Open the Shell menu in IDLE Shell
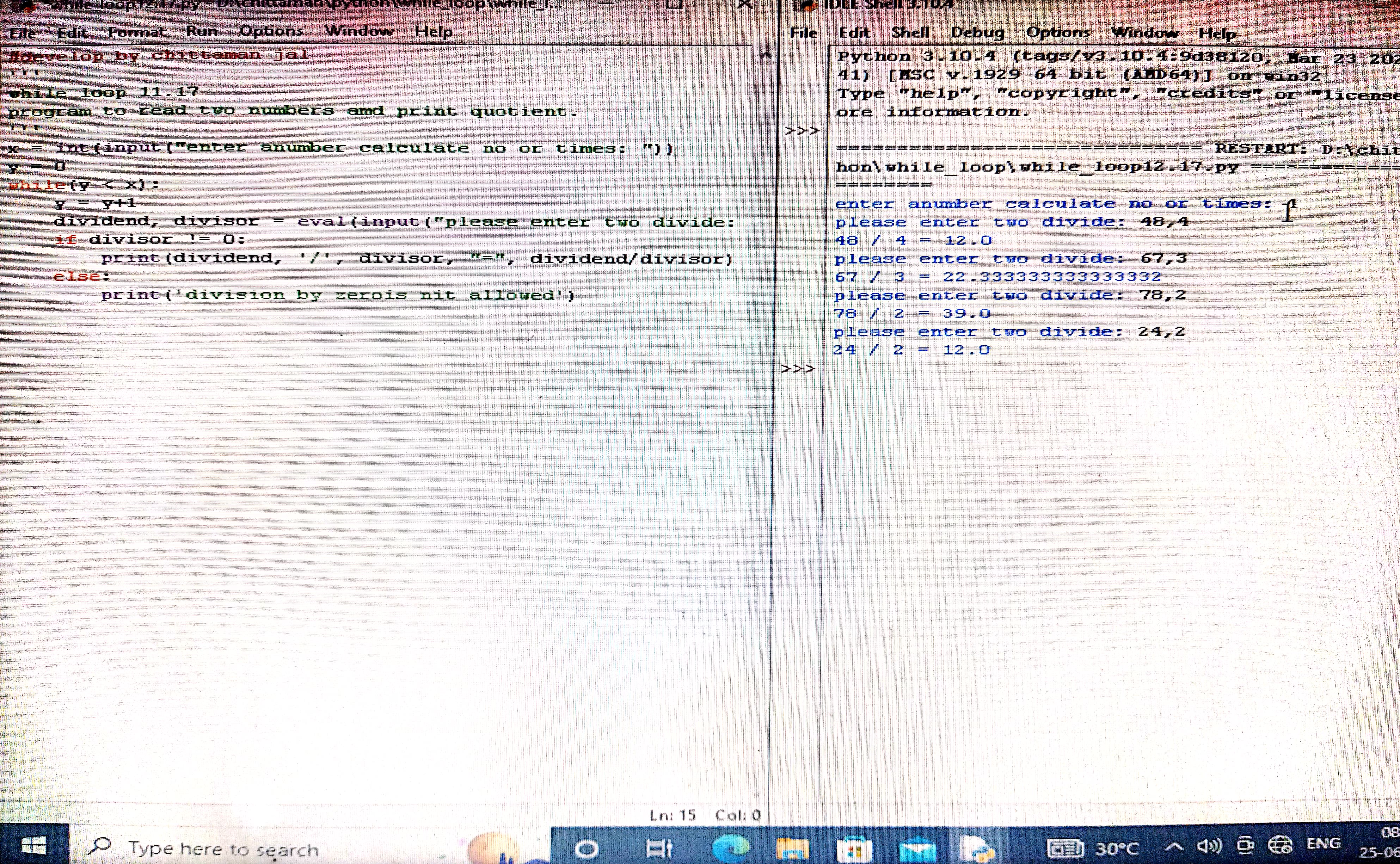The image size is (1400, 864). (910, 32)
